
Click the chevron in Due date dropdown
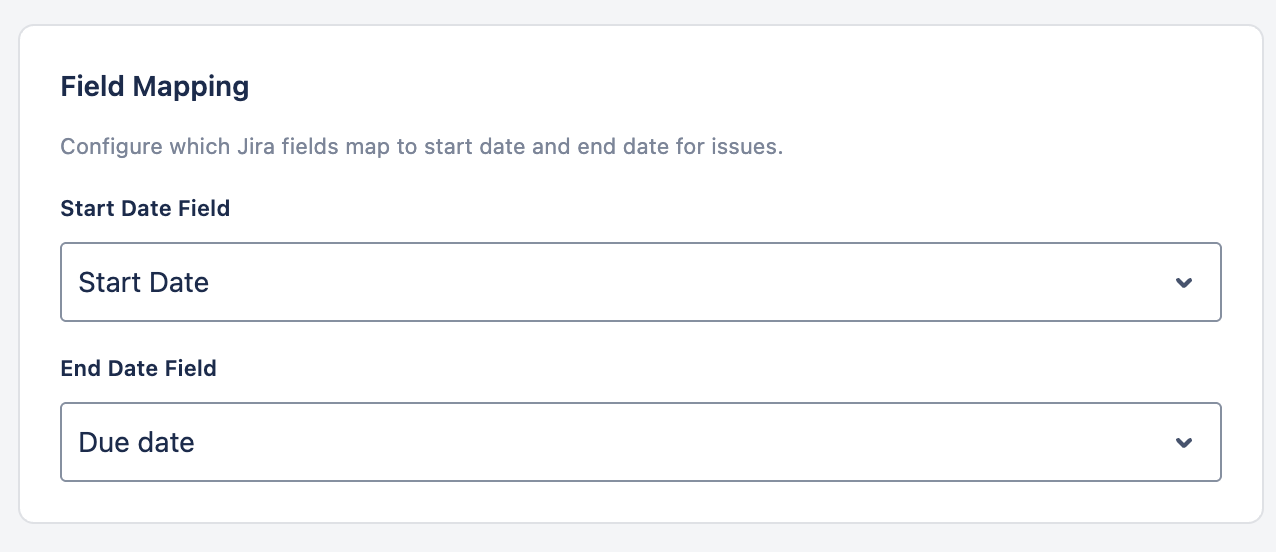(x=1184, y=443)
